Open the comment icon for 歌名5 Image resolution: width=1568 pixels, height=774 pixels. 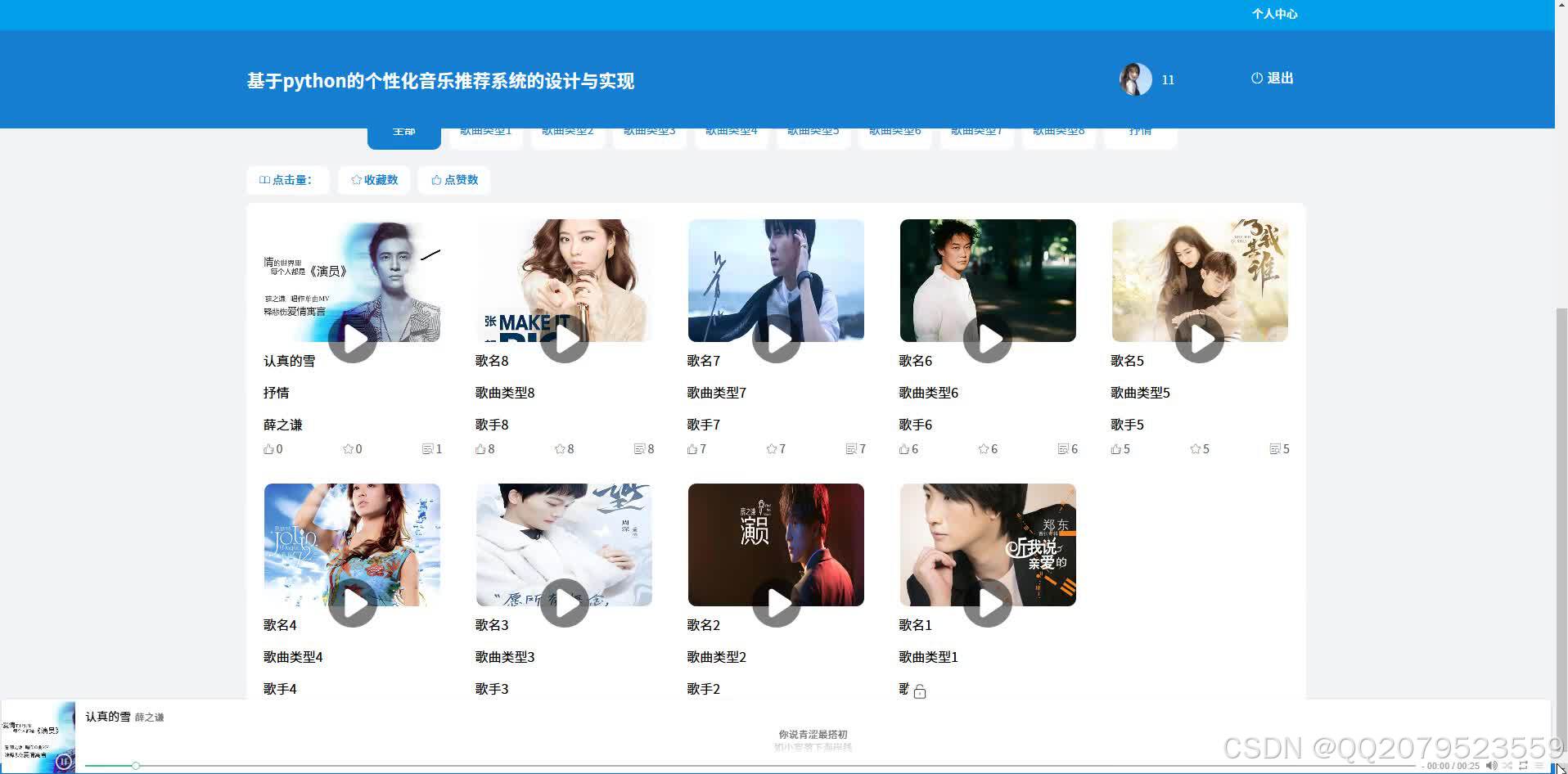pos(1275,449)
